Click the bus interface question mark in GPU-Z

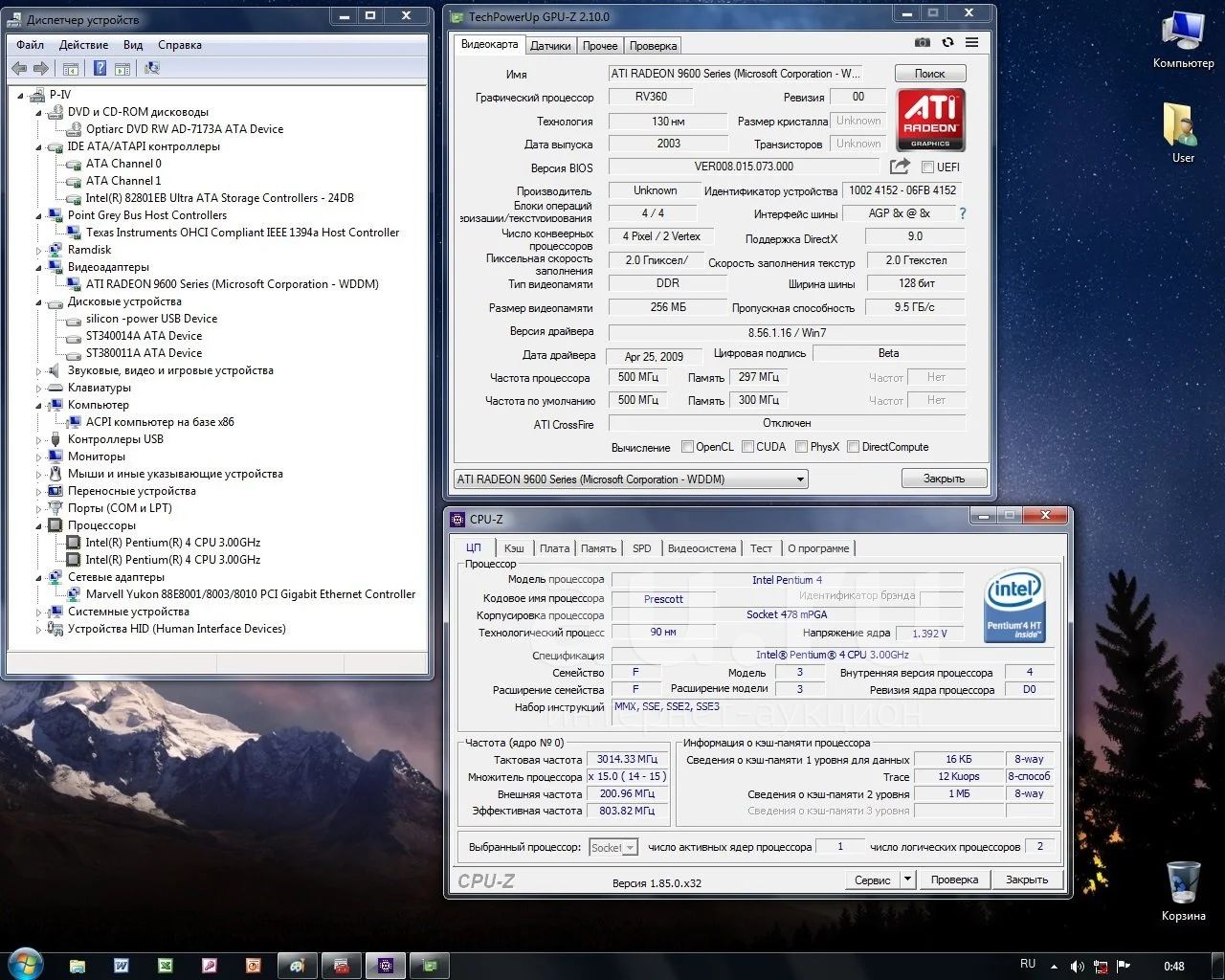(x=963, y=213)
